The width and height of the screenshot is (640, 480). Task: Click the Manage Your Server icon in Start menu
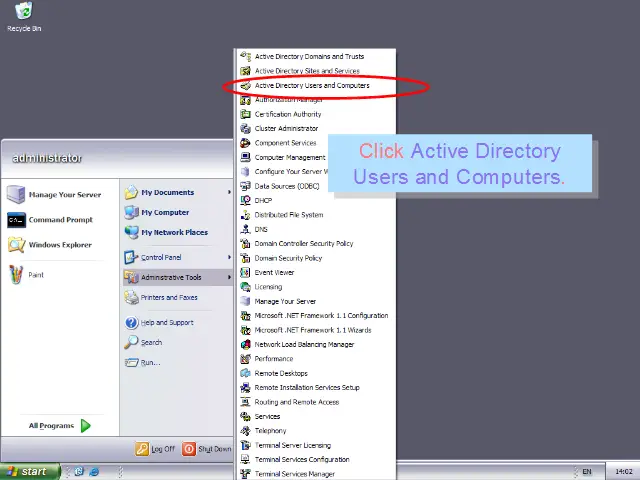click(16, 195)
